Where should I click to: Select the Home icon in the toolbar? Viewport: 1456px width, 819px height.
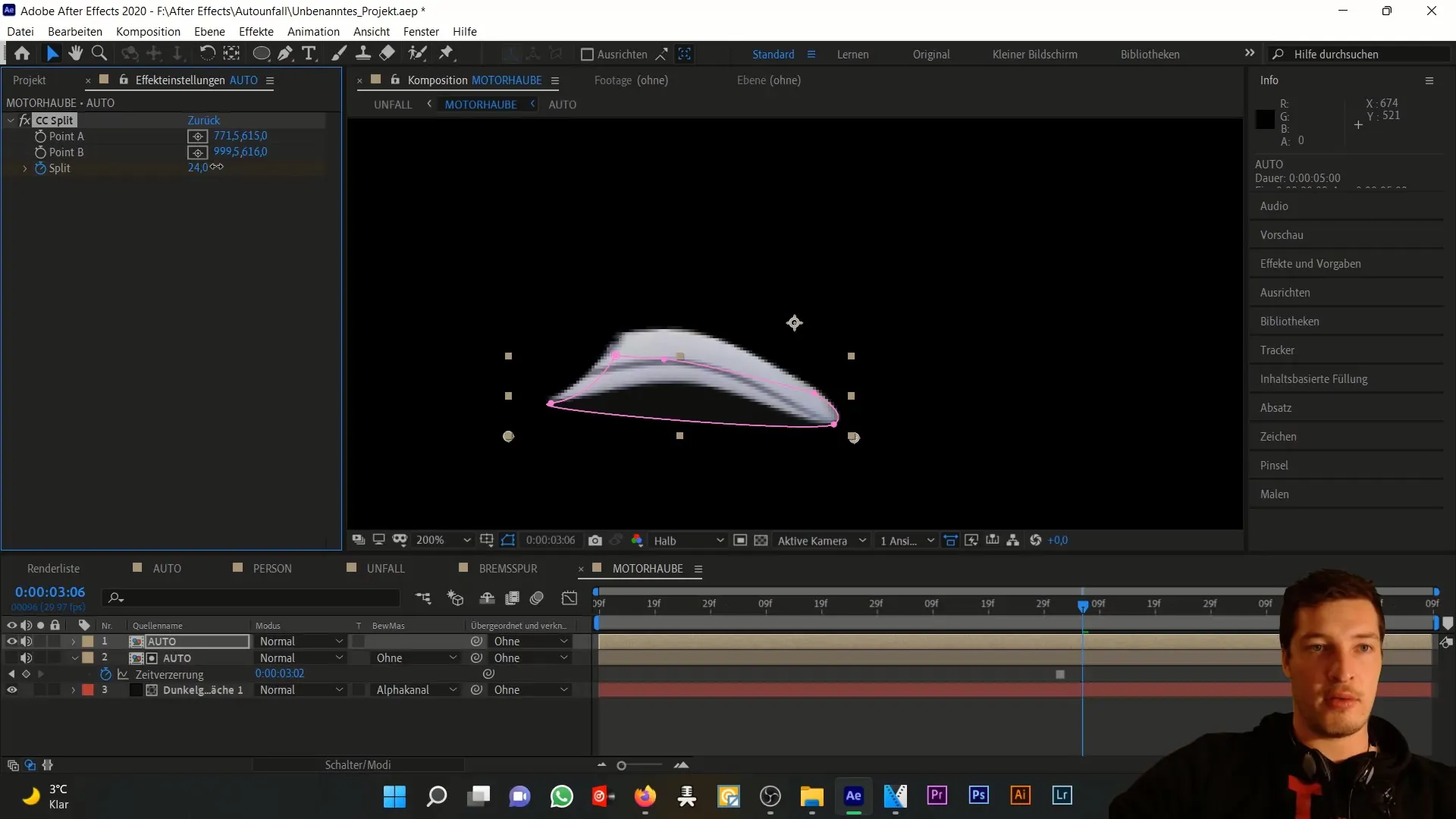(x=22, y=54)
